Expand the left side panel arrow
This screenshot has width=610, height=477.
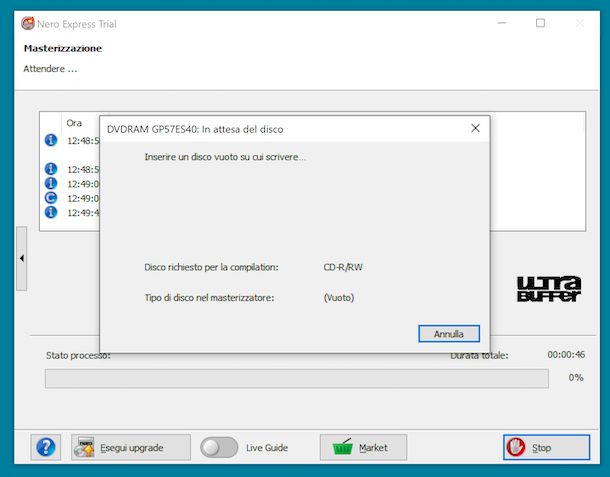21,258
